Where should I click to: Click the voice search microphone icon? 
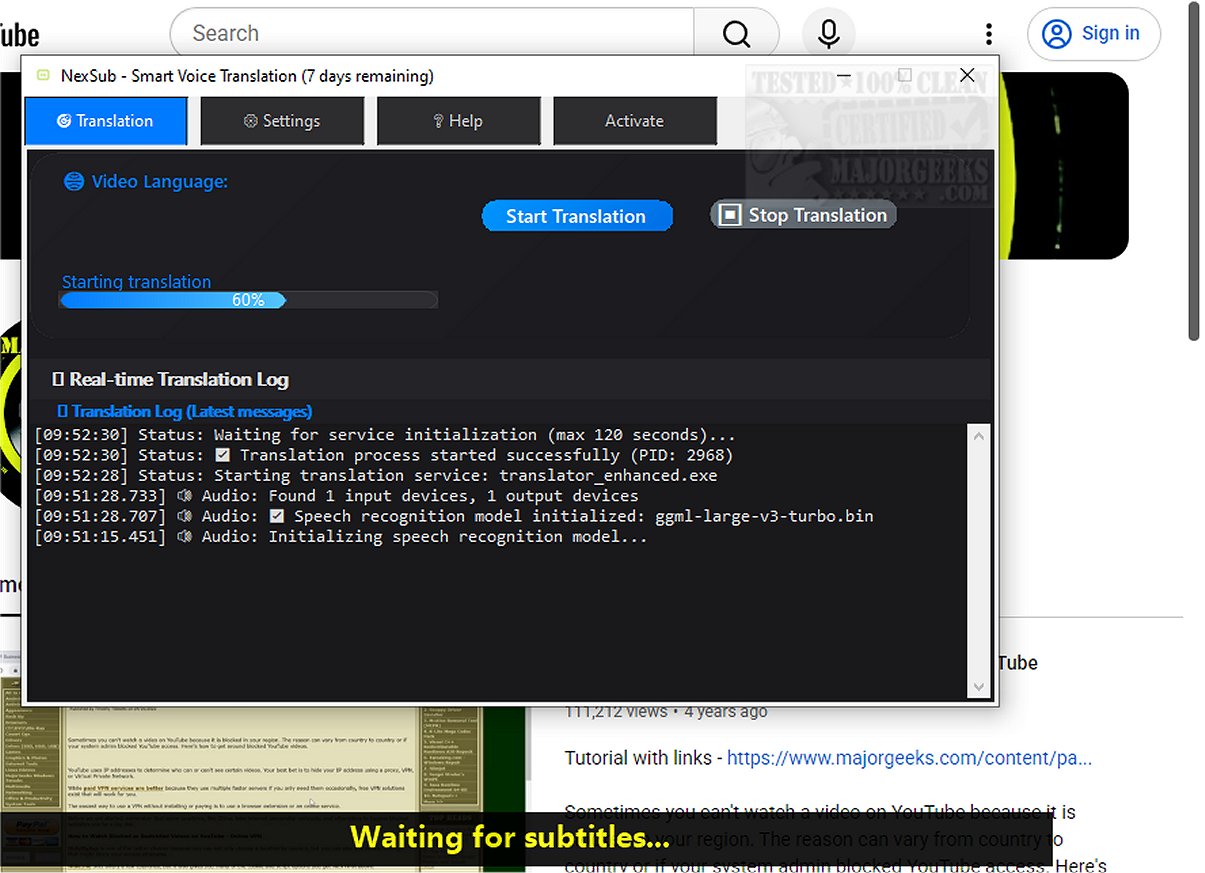click(x=828, y=34)
